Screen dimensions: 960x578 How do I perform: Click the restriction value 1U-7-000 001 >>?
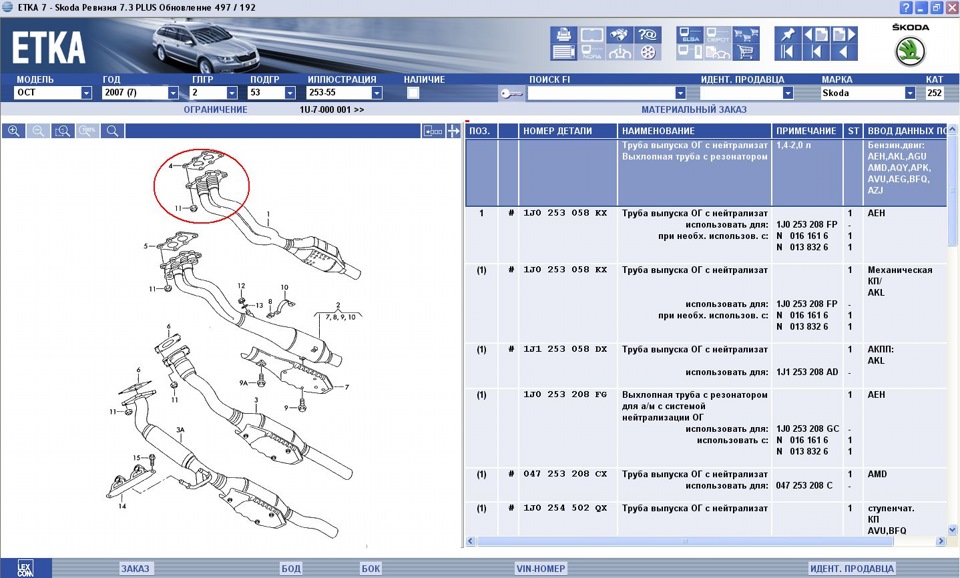click(x=331, y=110)
